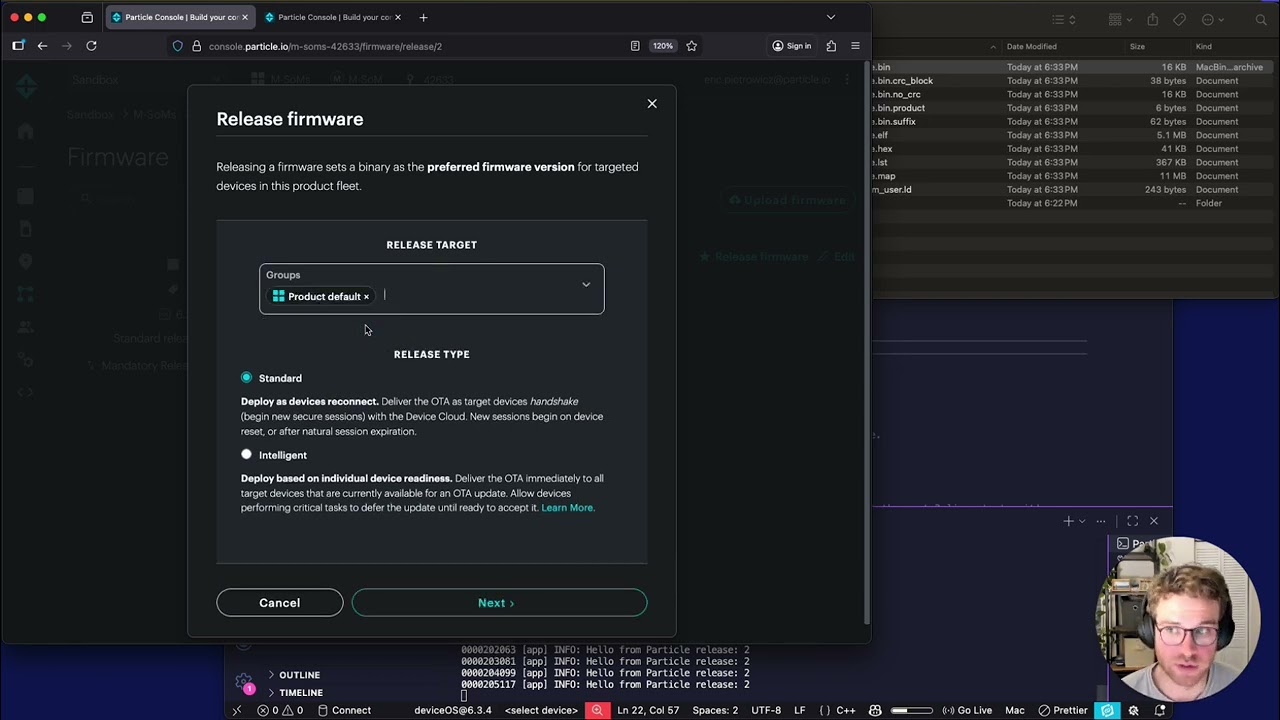Start Go Live server

coord(967,710)
